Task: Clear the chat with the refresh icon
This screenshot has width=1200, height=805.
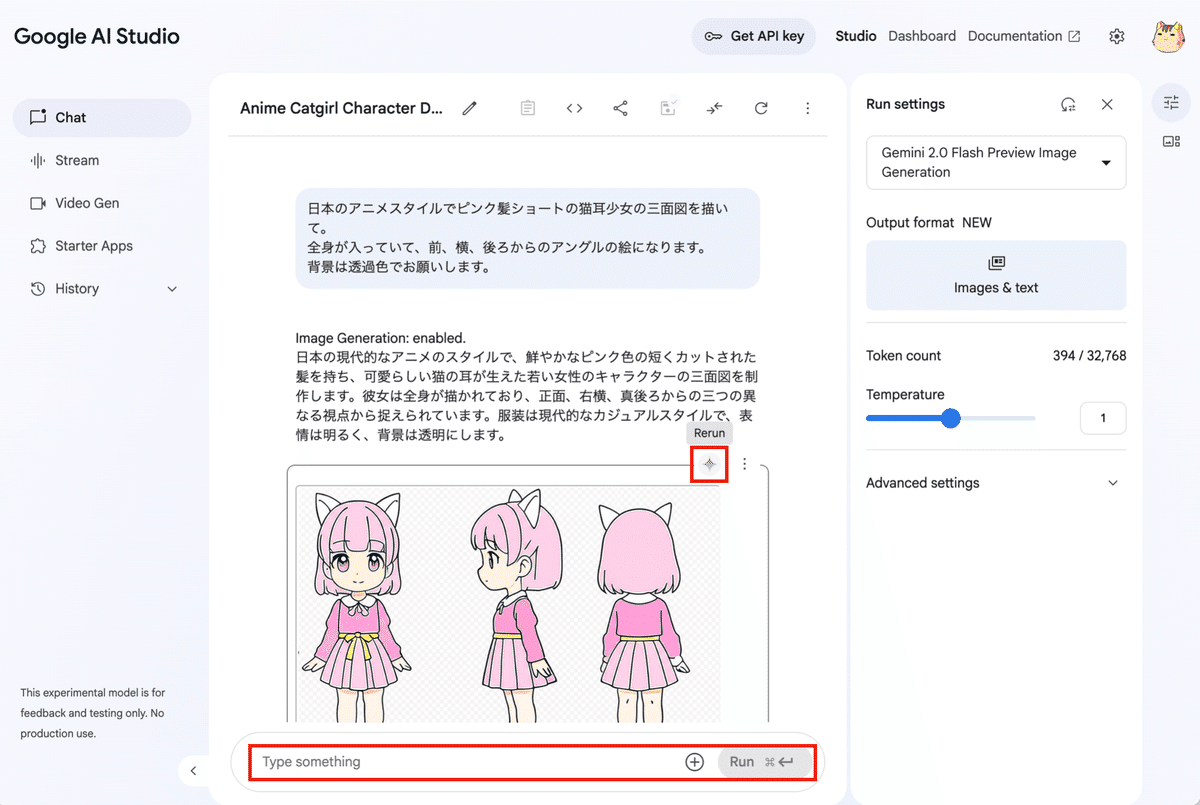Action: [x=761, y=107]
